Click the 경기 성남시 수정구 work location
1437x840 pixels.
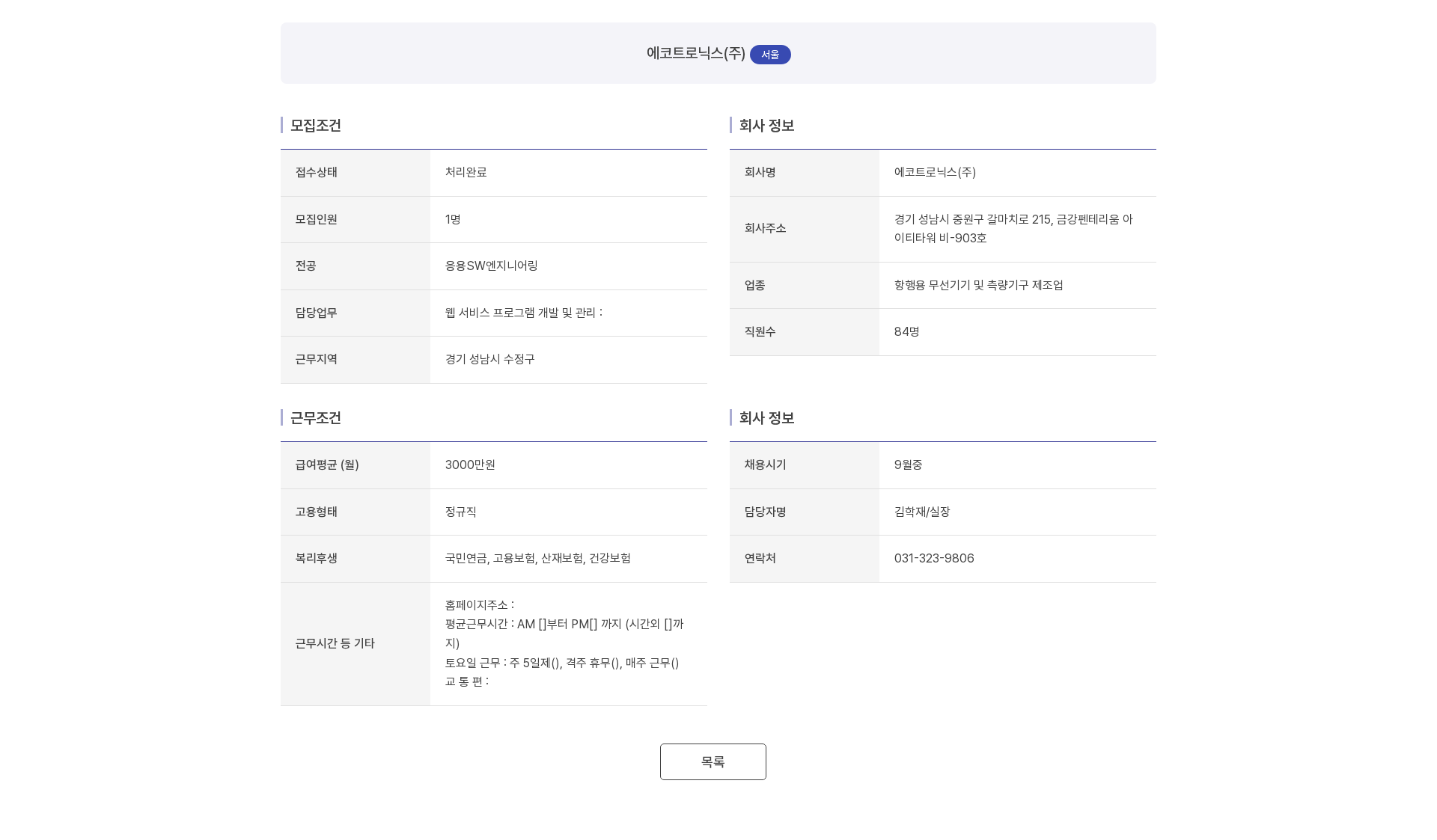490,359
